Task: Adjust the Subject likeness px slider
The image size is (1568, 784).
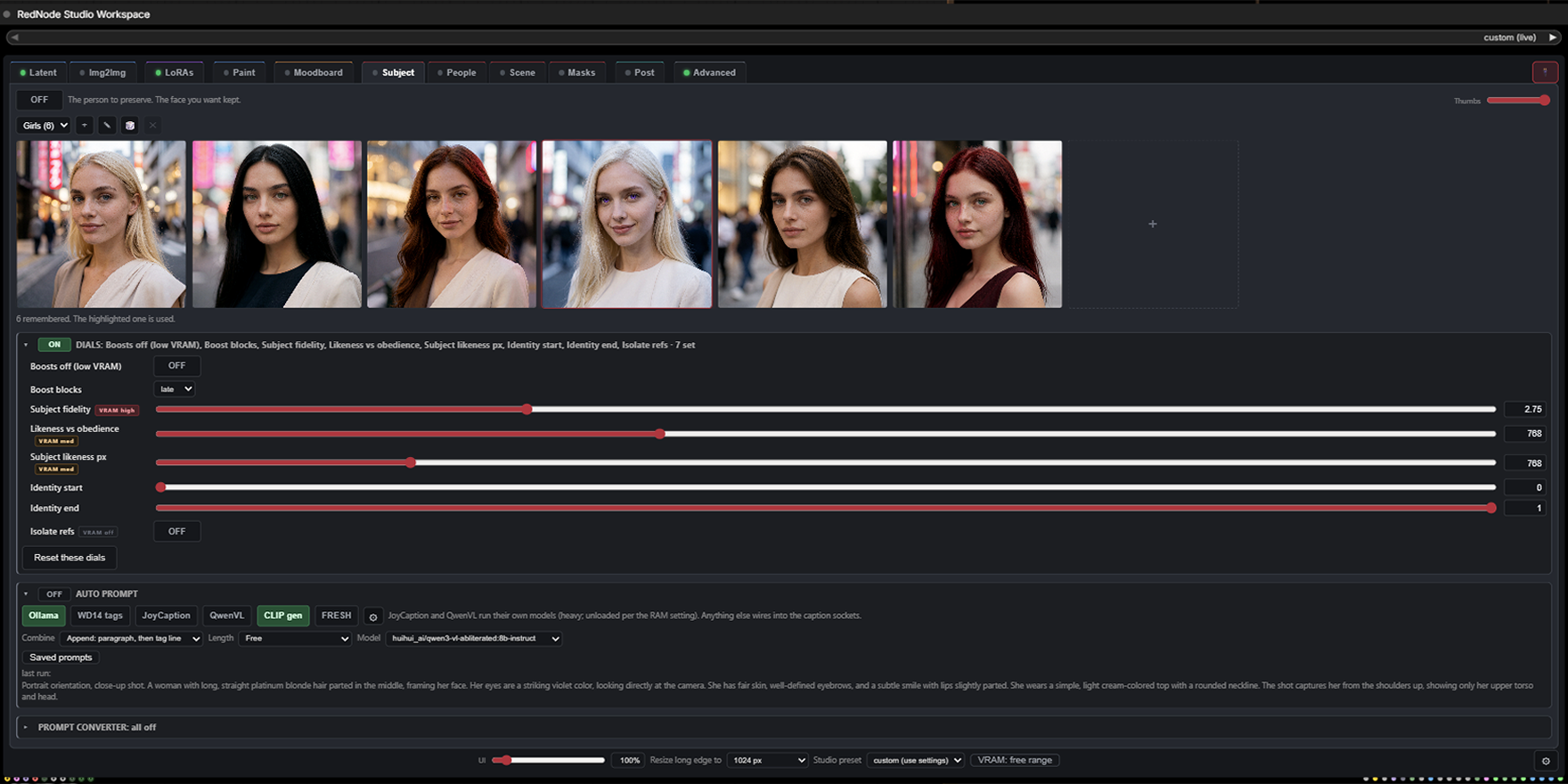Action: (826, 462)
